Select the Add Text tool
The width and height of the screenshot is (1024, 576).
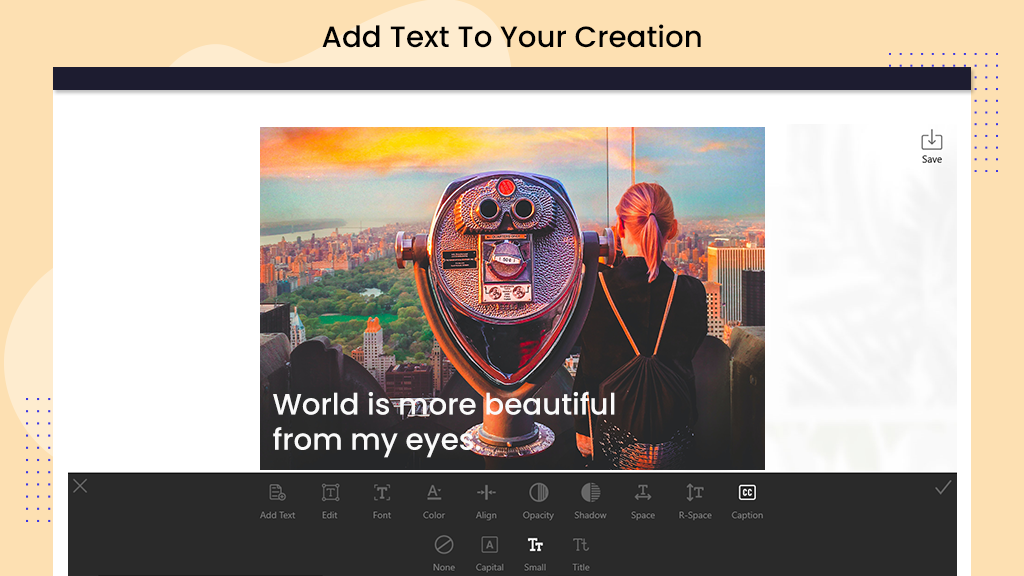point(278,502)
